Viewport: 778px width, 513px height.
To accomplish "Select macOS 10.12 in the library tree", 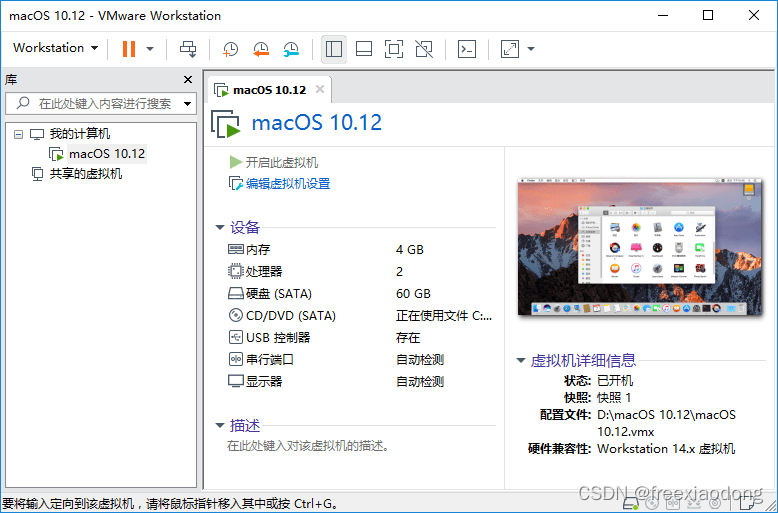I will tap(107, 154).
